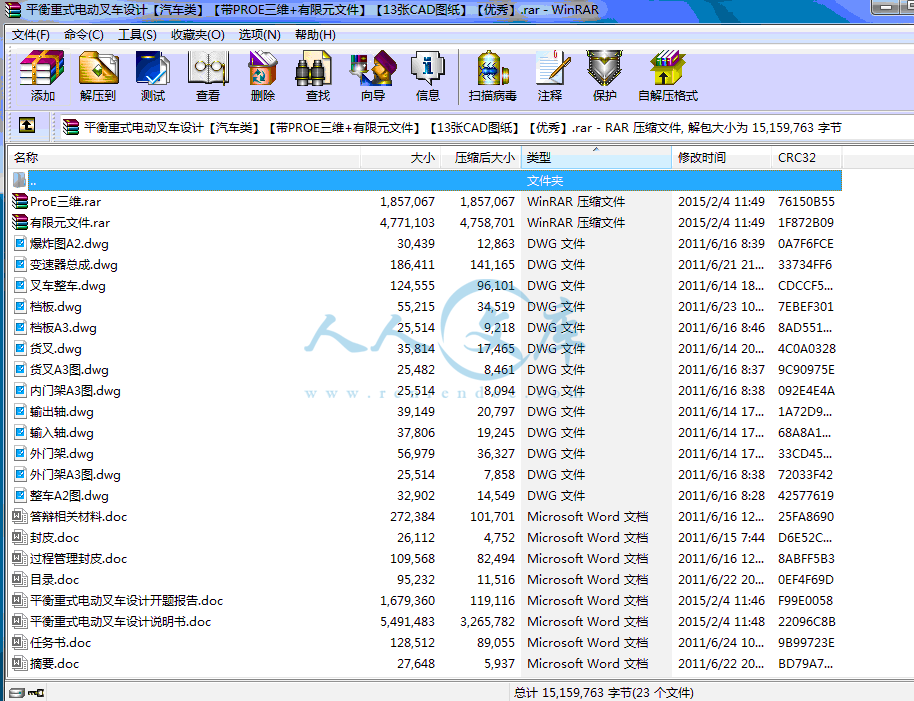
Task: Sort by CRC32 column header
Action: click(807, 157)
